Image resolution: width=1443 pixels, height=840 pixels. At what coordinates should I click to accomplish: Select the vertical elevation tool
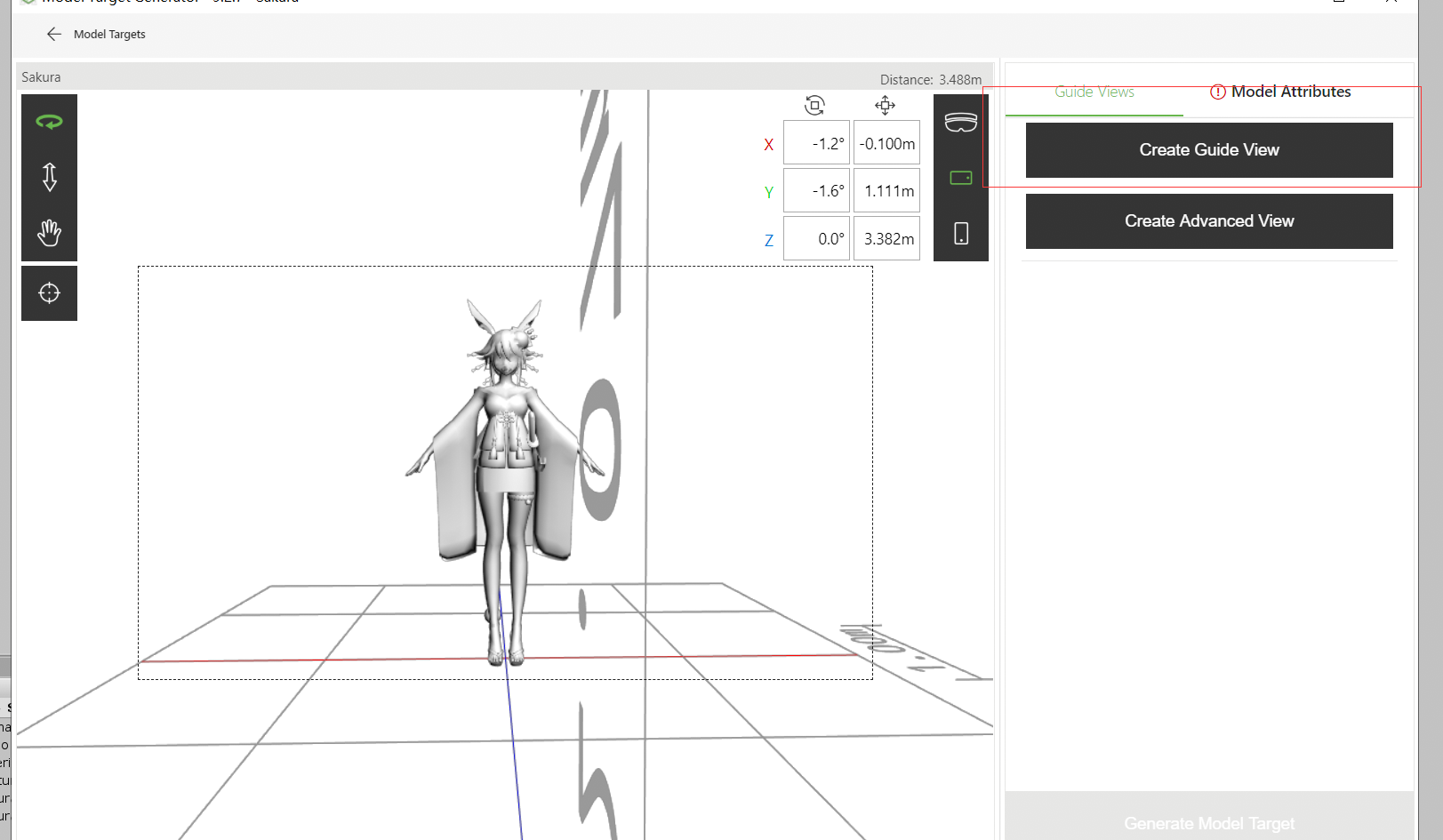49,177
